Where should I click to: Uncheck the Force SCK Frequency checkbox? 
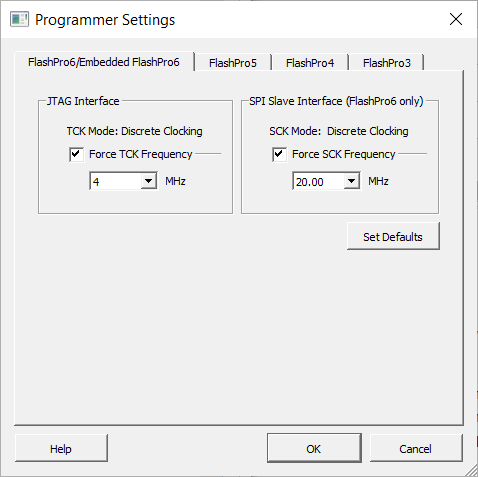[x=279, y=154]
